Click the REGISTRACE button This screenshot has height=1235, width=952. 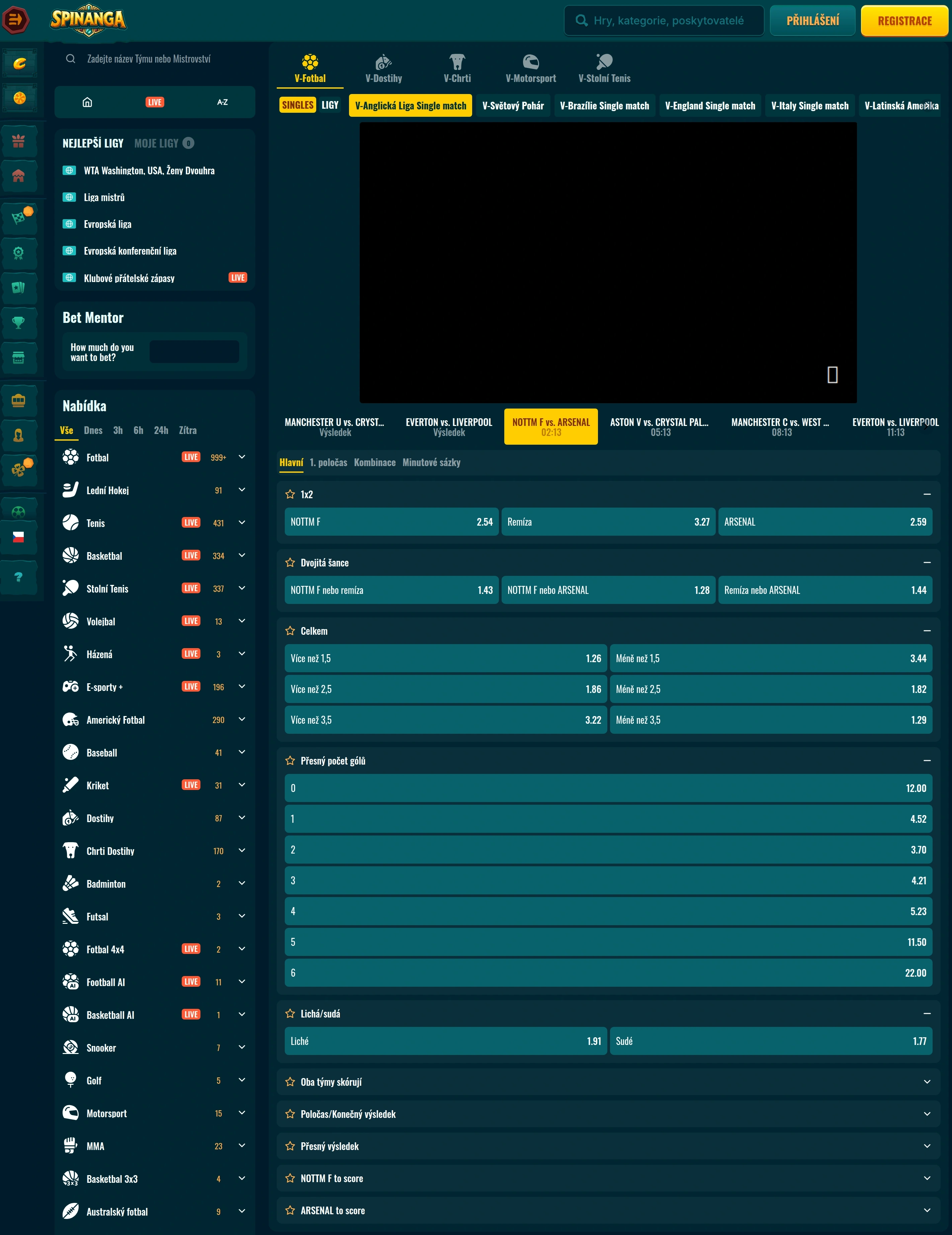[904, 20]
